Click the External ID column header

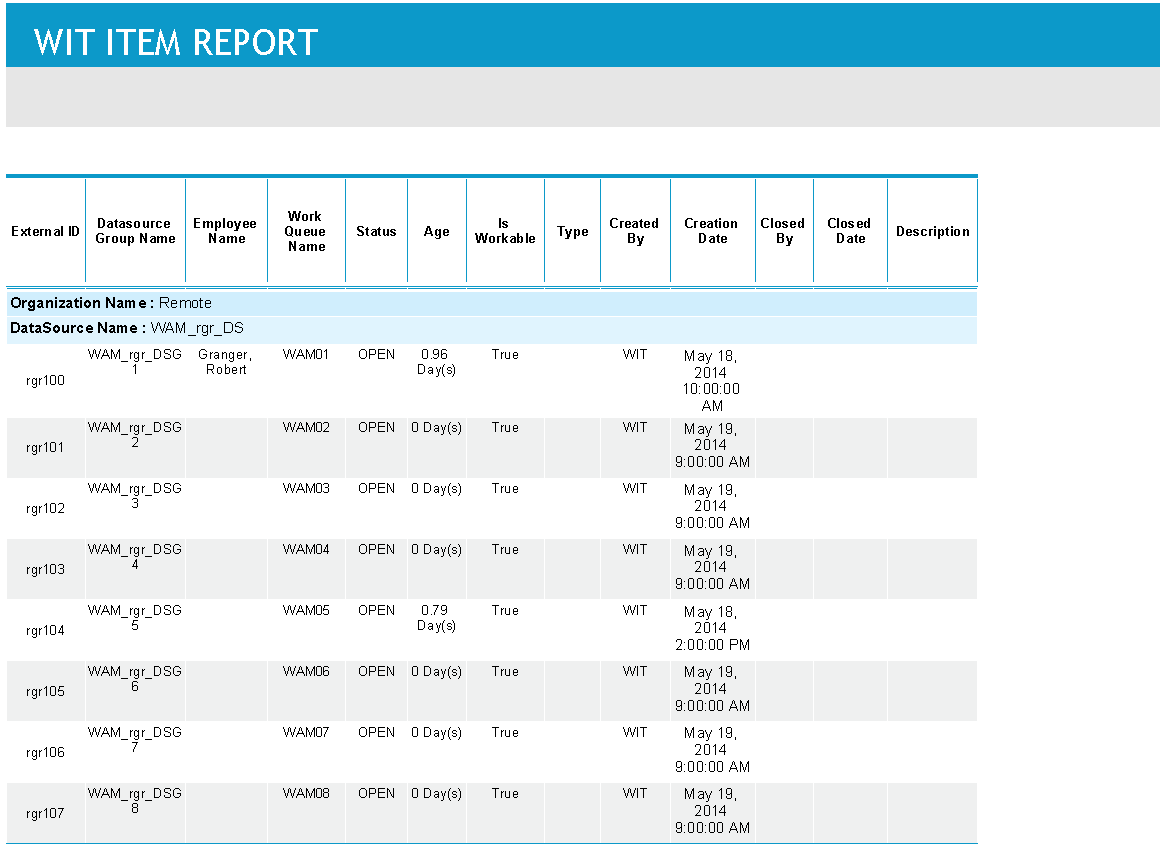pos(45,232)
